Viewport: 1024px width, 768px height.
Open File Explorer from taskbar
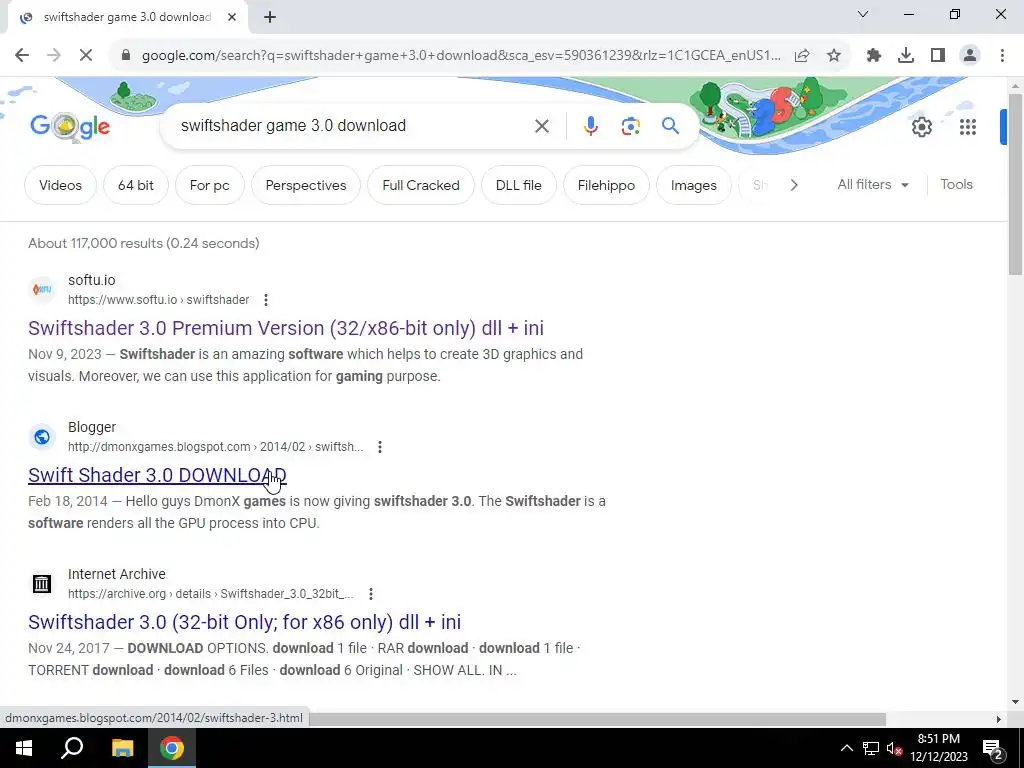[122, 748]
